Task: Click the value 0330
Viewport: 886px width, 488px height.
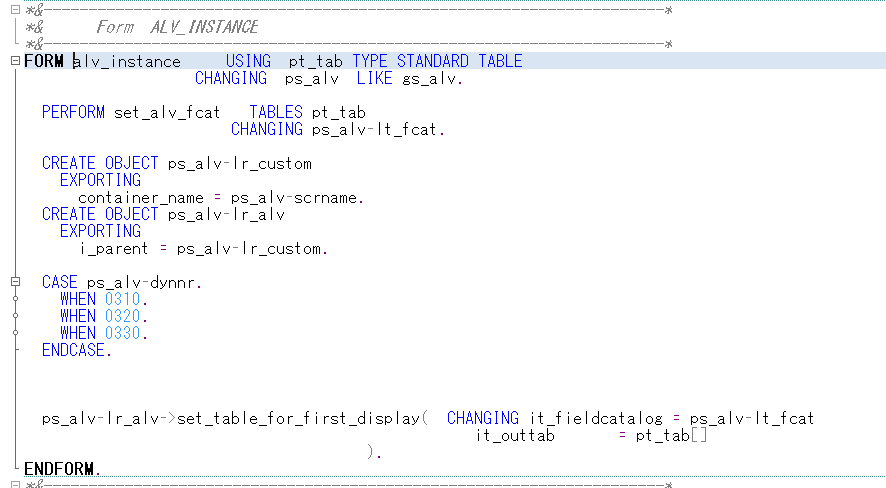Action: click(x=123, y=332)
